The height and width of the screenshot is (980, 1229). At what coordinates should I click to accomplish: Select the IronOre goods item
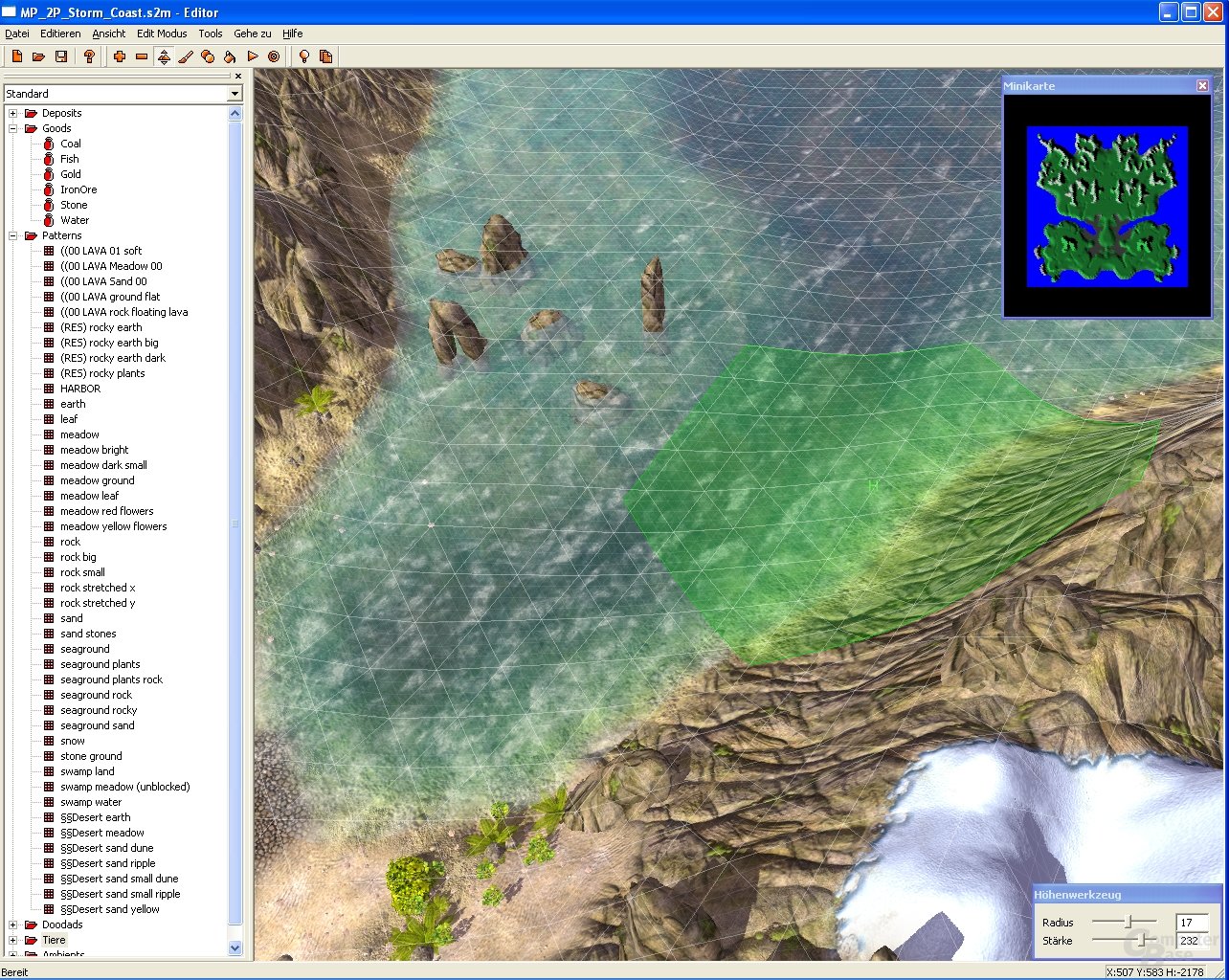(x=78, y=189)
